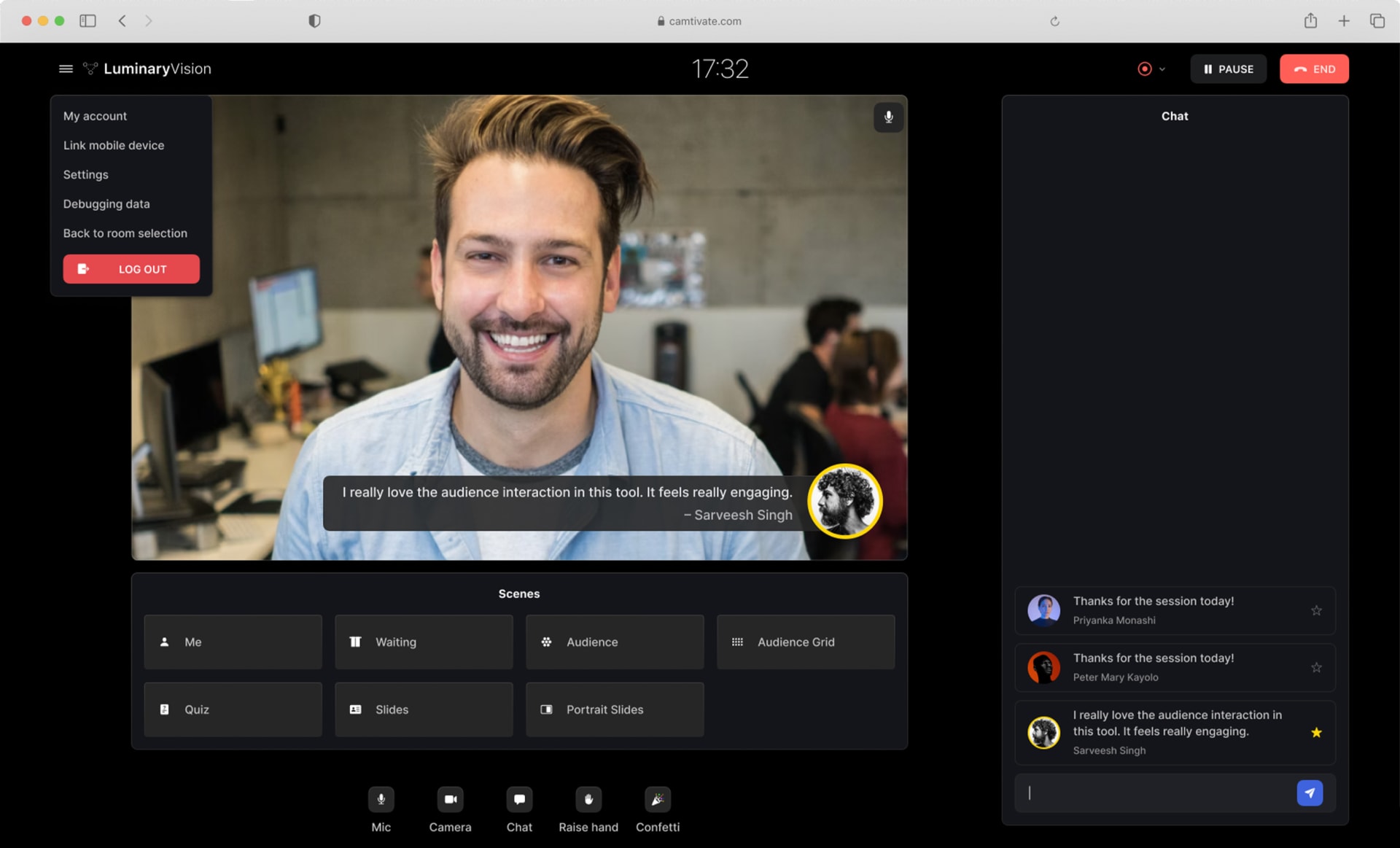Click LOG OUT button
Screen dimensions: 1400x848
(131, 269)
